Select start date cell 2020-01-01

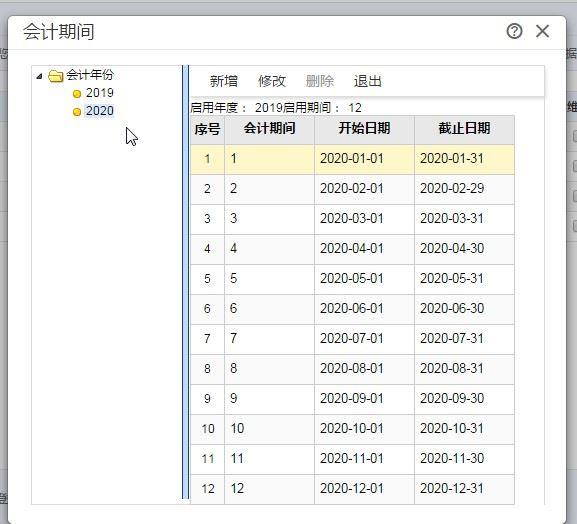click(x=364, y=159)
